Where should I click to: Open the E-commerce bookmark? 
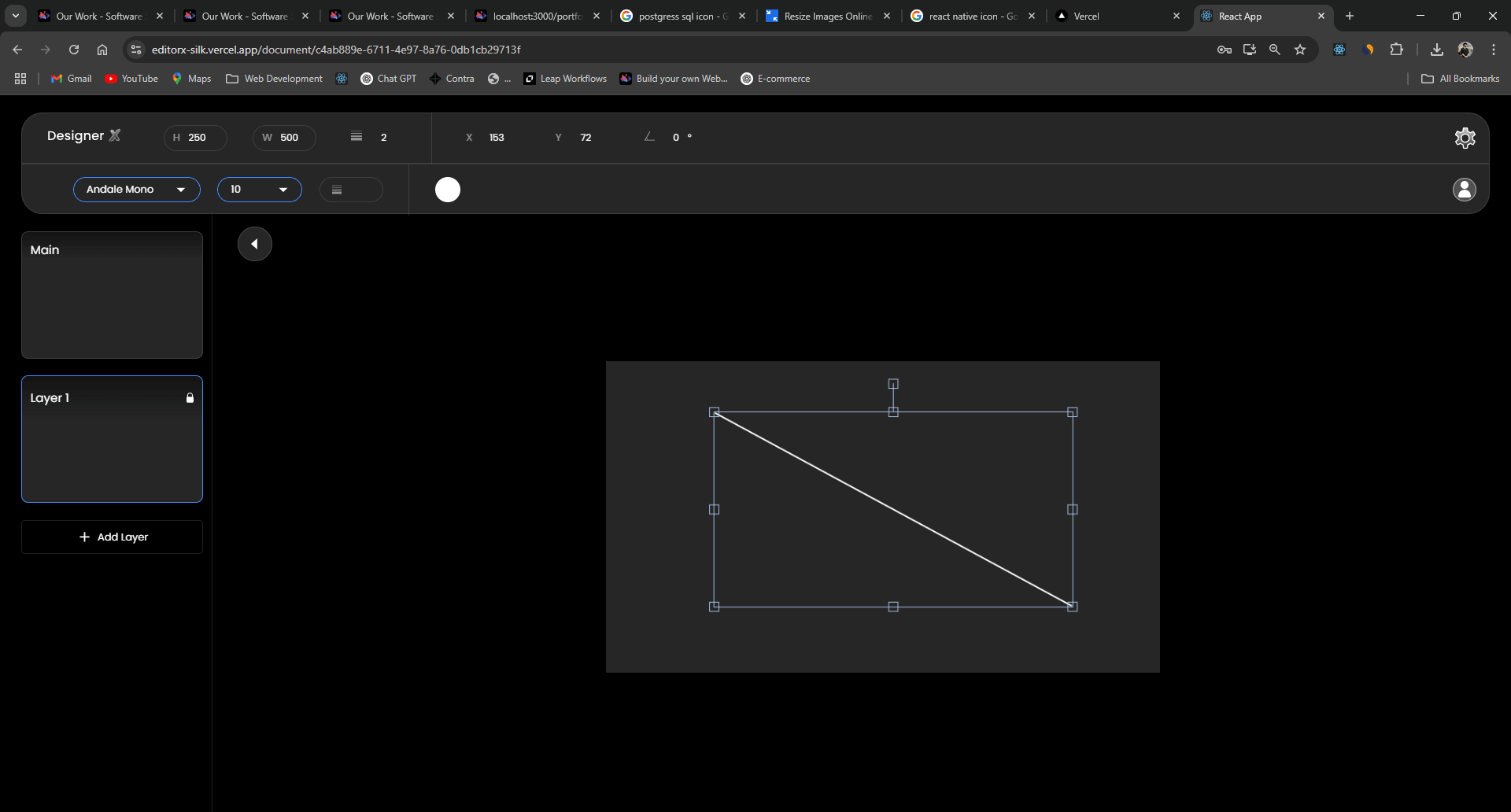[775, 79]
